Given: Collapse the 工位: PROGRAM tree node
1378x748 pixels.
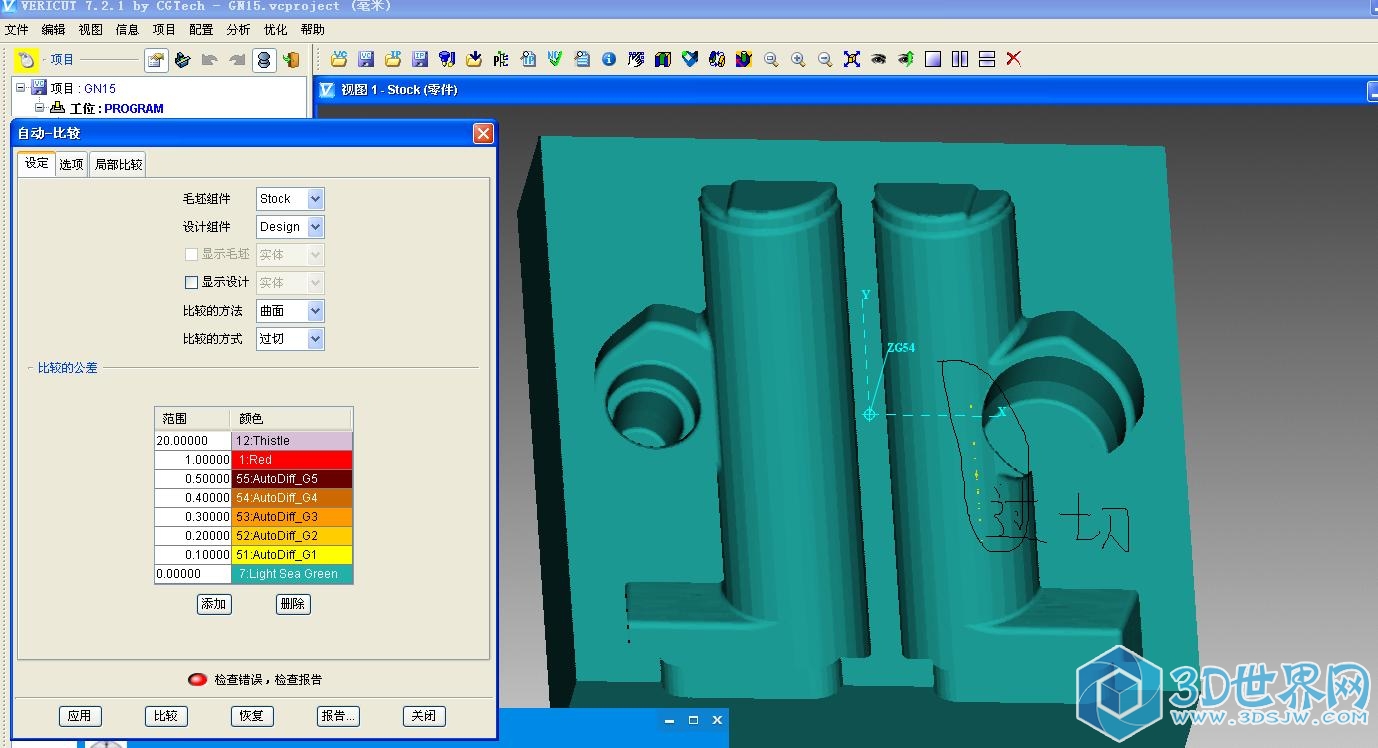Looking at the screenshot, I should (40, 107).
